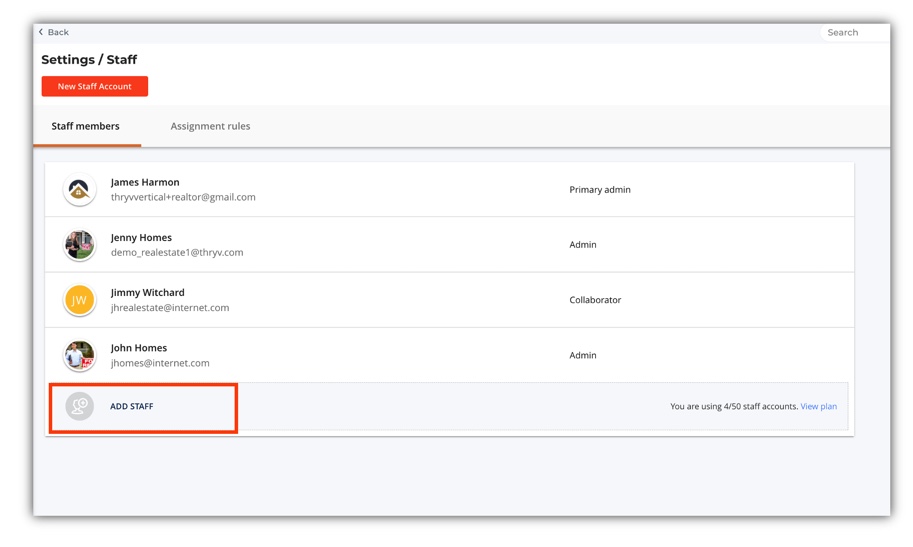Image resolution: width=913 pixels, height=547 pixels.
Task: Click the add staff person icon
Action: [79, 406]
